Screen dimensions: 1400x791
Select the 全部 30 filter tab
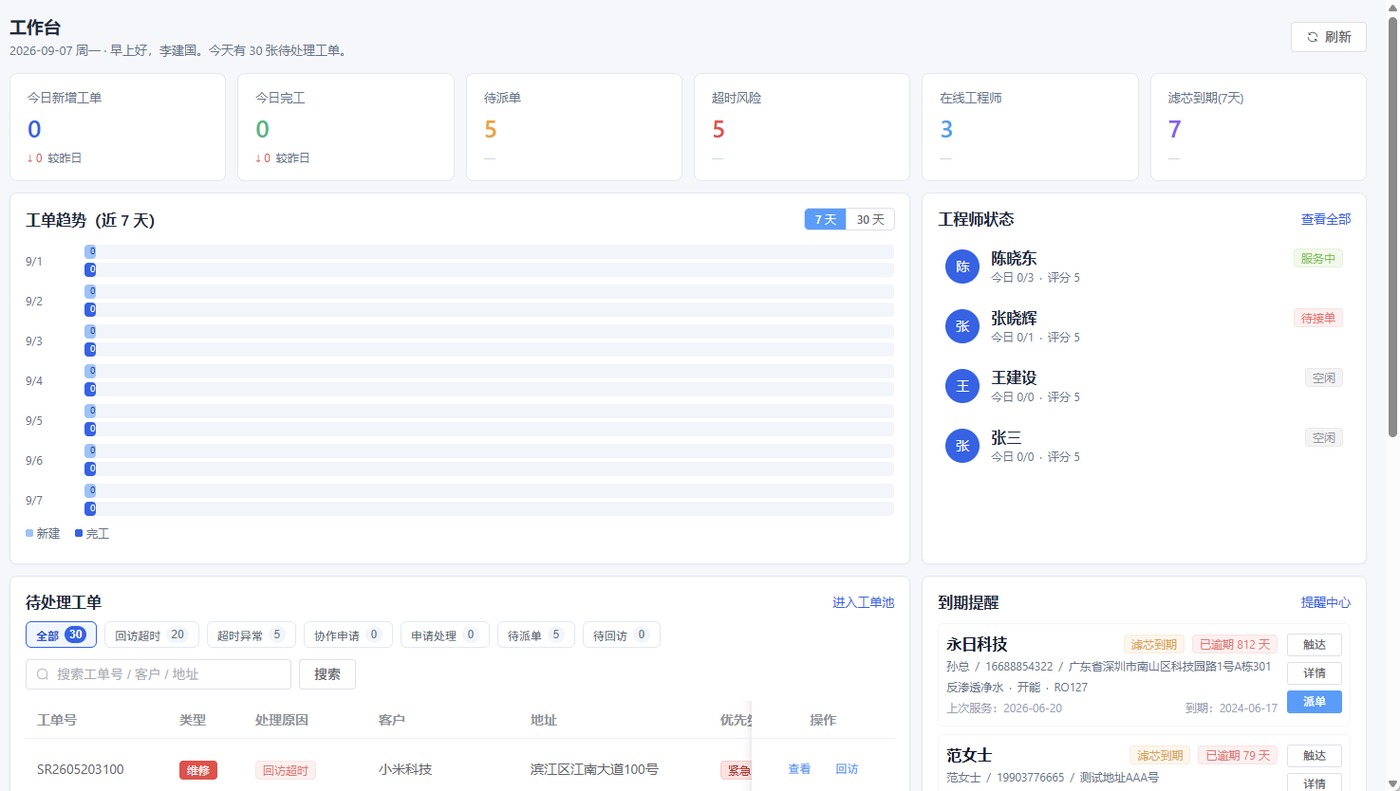pyautogui.click(x=61, y=635)
